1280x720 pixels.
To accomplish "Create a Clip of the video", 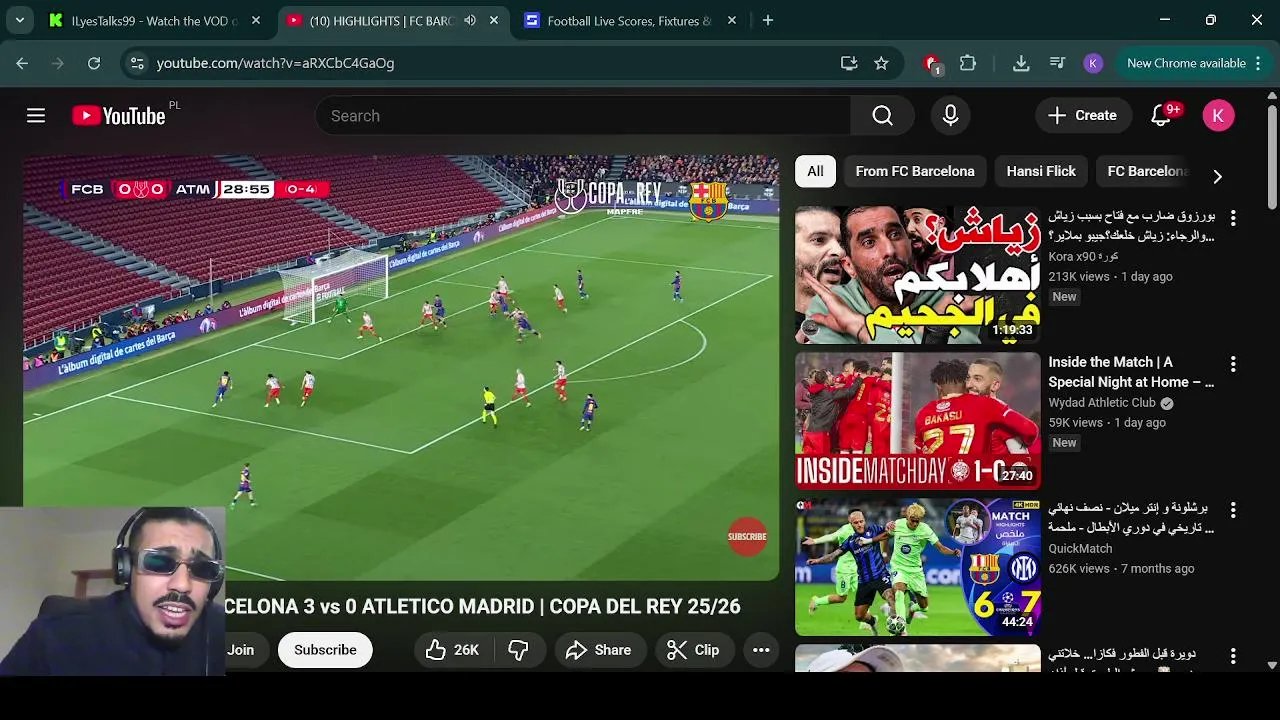I will click(x=694, y=650).
